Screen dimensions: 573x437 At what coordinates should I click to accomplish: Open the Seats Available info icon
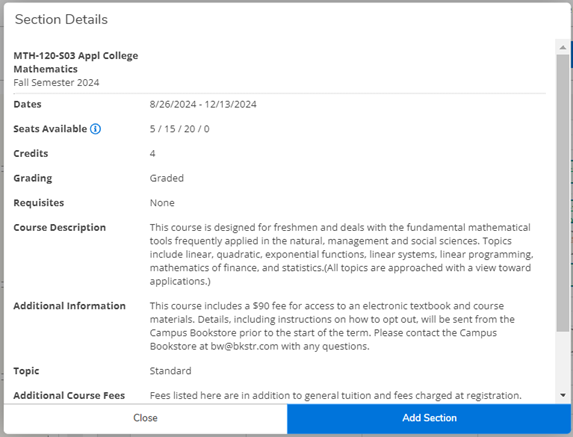(x=95, y=129)
